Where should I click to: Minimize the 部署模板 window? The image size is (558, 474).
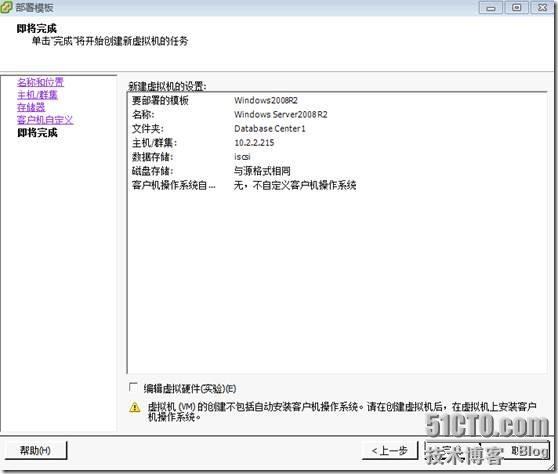pyautogui.click(x=491, y=8)
